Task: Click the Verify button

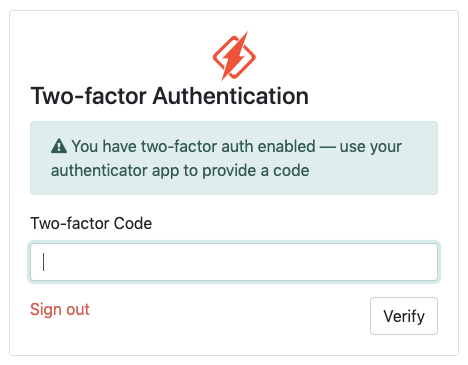Action: coord(404,316)
